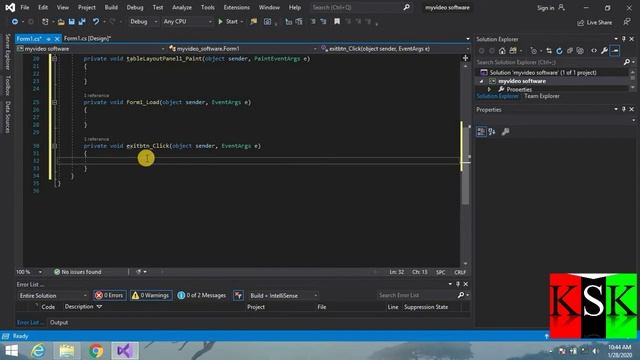Viewport: 640px width, 360px height.
Task: Open the Any CPU platform dropdown
Action: click(x=187, y=22)
